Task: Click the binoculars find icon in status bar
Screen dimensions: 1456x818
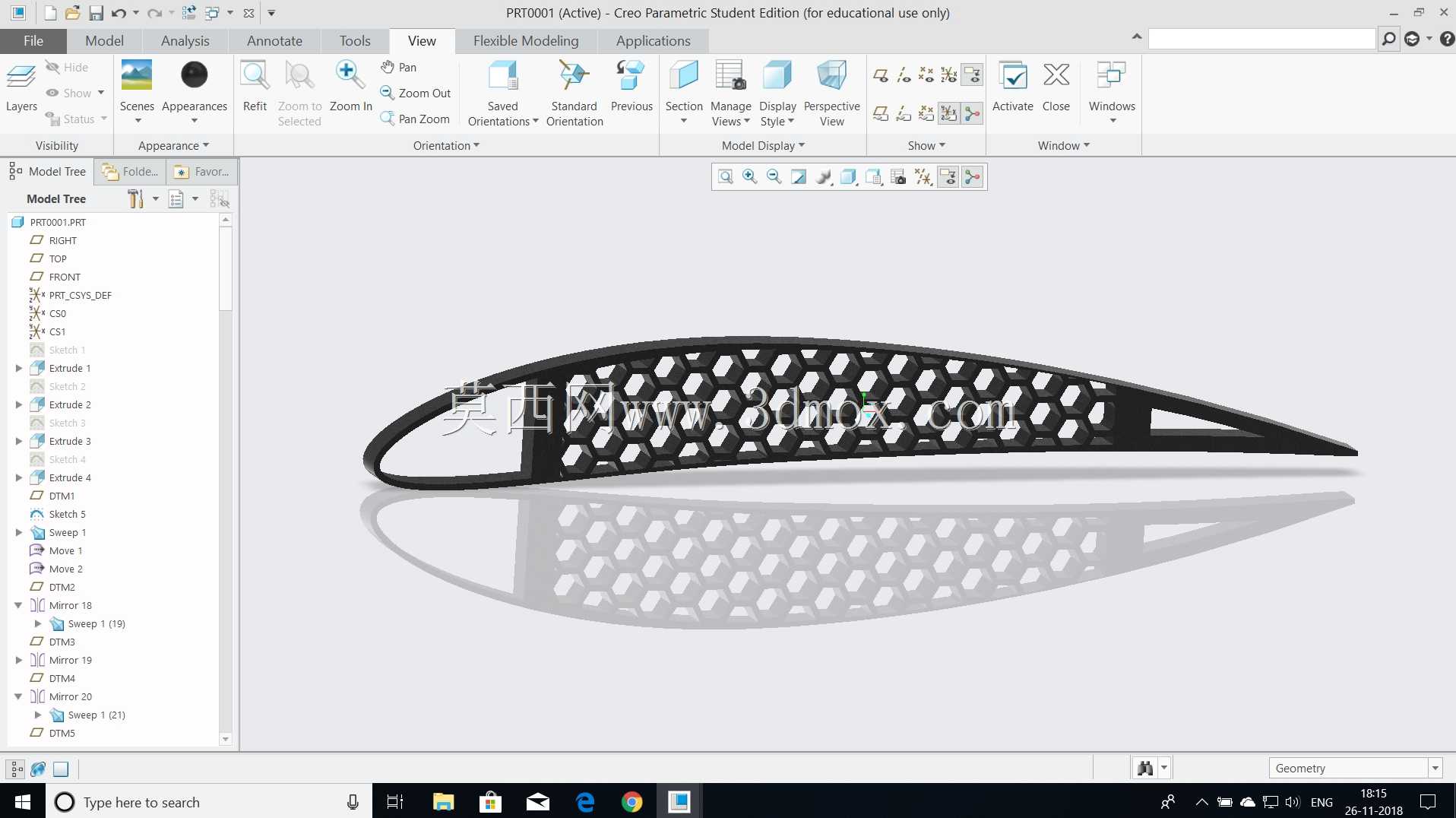Action: pos(1145,768)
